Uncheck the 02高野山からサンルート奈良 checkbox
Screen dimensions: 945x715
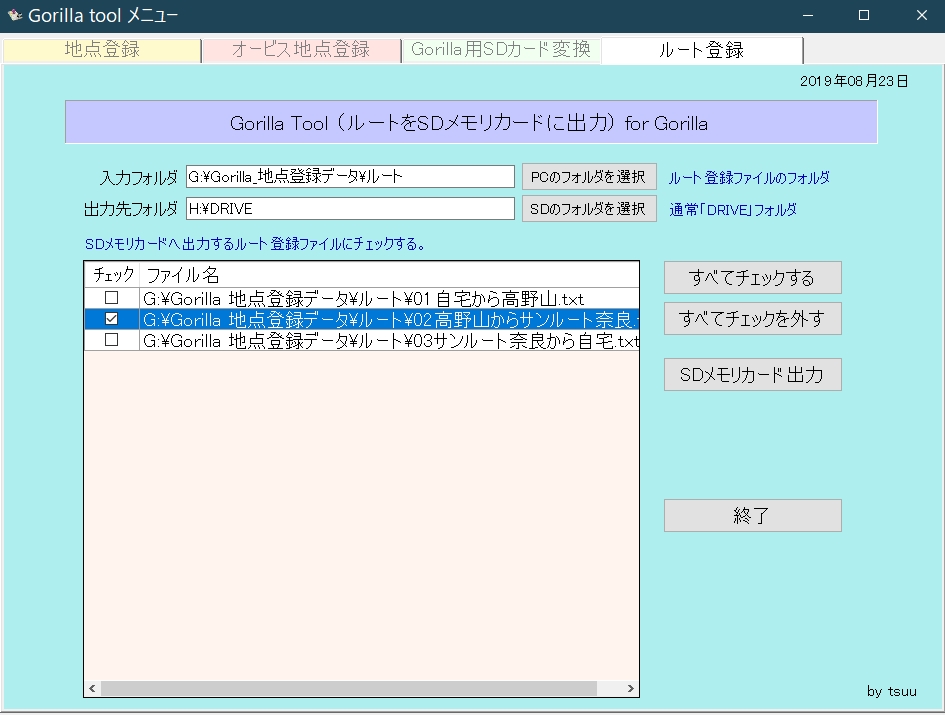coord(112,319)
